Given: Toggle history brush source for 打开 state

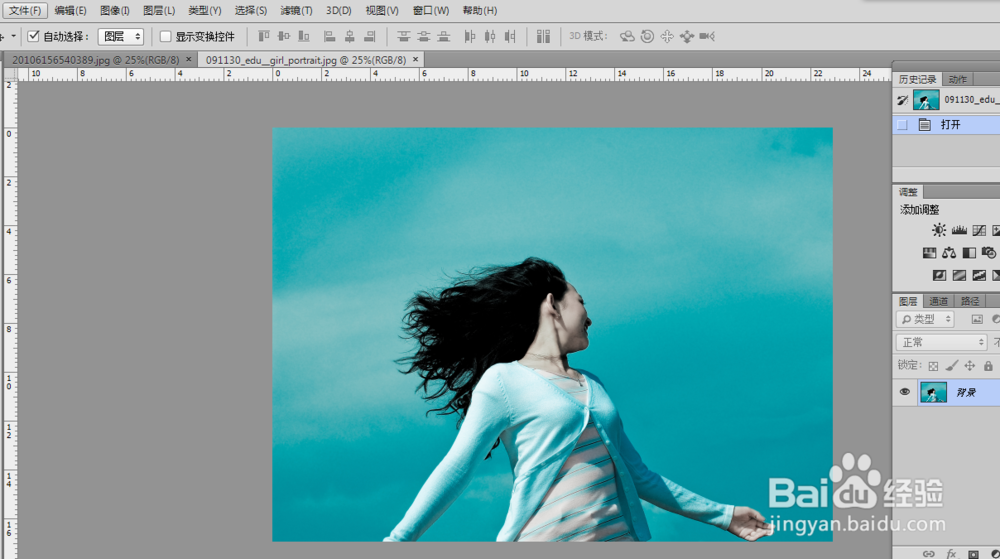Looking at the screenshot, I should click(x=902, y=125).
